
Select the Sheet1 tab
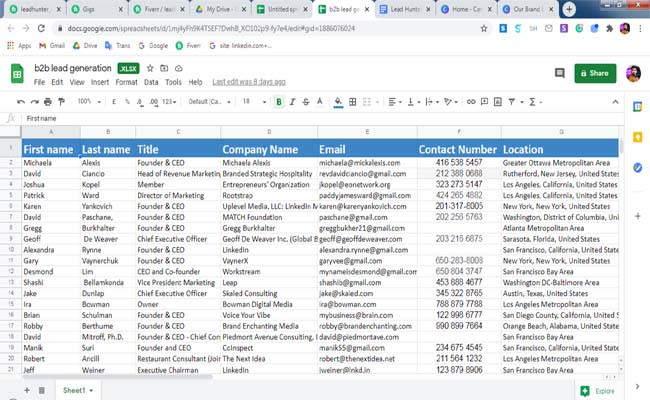coord(78,390)
